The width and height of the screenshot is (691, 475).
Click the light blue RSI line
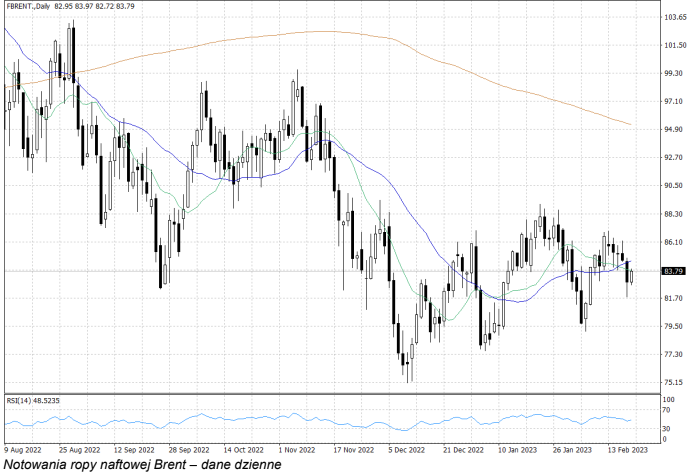(x=300, y=420)
